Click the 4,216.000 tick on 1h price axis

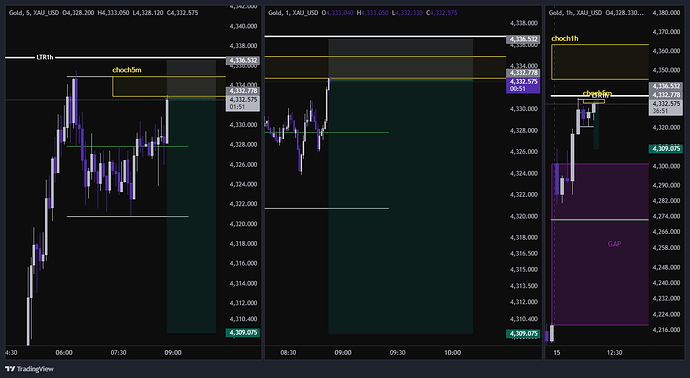[x=666, y=330]
